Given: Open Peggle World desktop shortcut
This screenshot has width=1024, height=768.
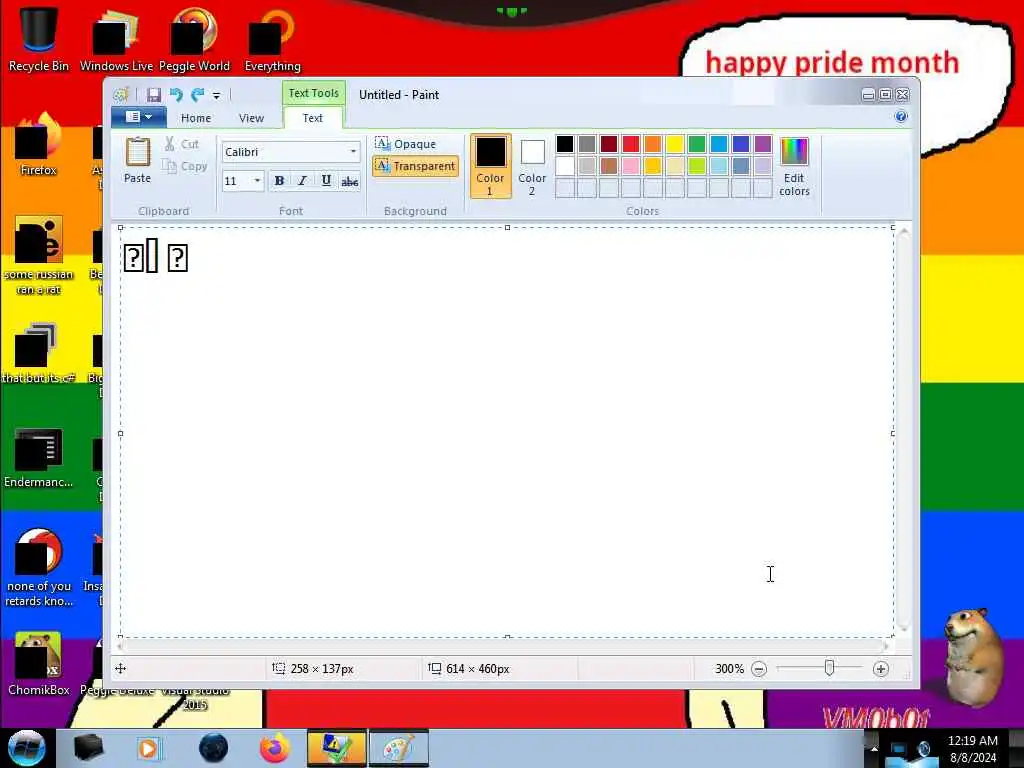Looking at the screenshot, I should point(194,39).
